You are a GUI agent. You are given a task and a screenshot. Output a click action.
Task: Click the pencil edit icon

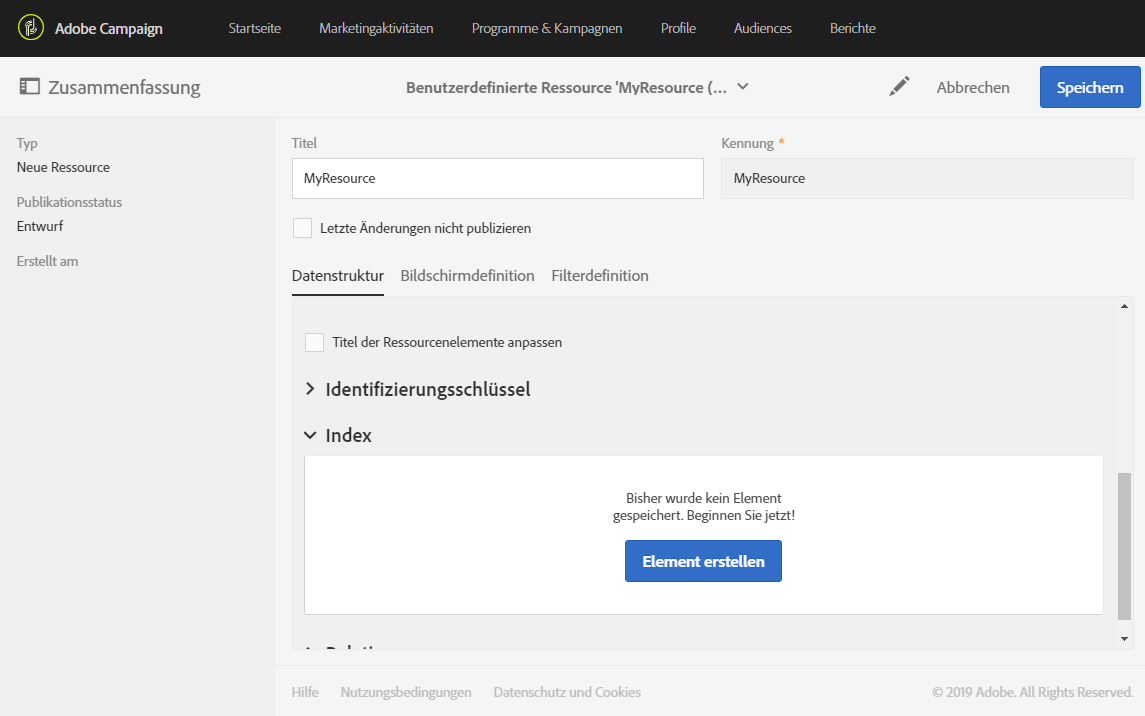[x=899, y=87]
